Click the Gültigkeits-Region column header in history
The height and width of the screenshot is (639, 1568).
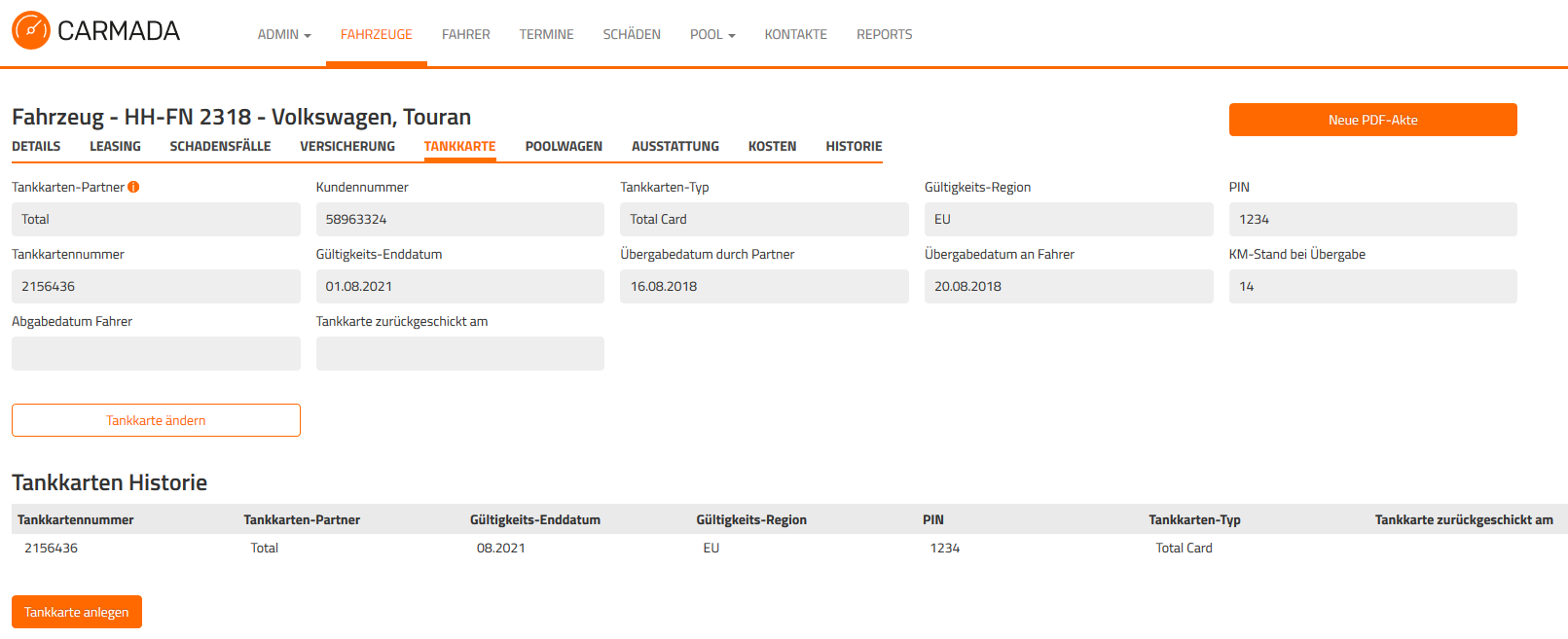click(751, 519)
